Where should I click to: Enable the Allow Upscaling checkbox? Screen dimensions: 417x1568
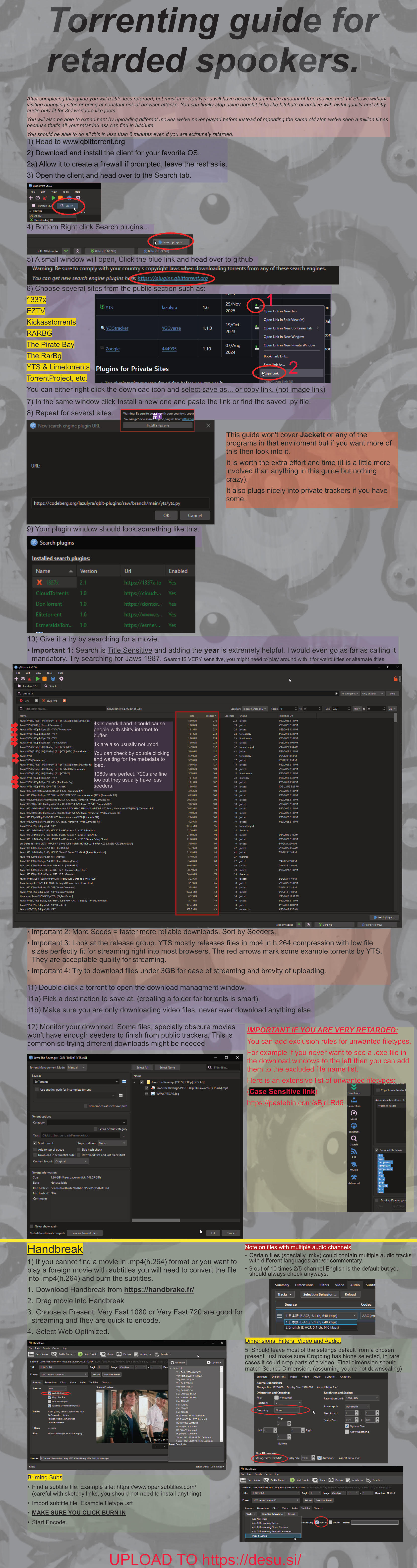pyautogui.click(x=347, y=1432)
